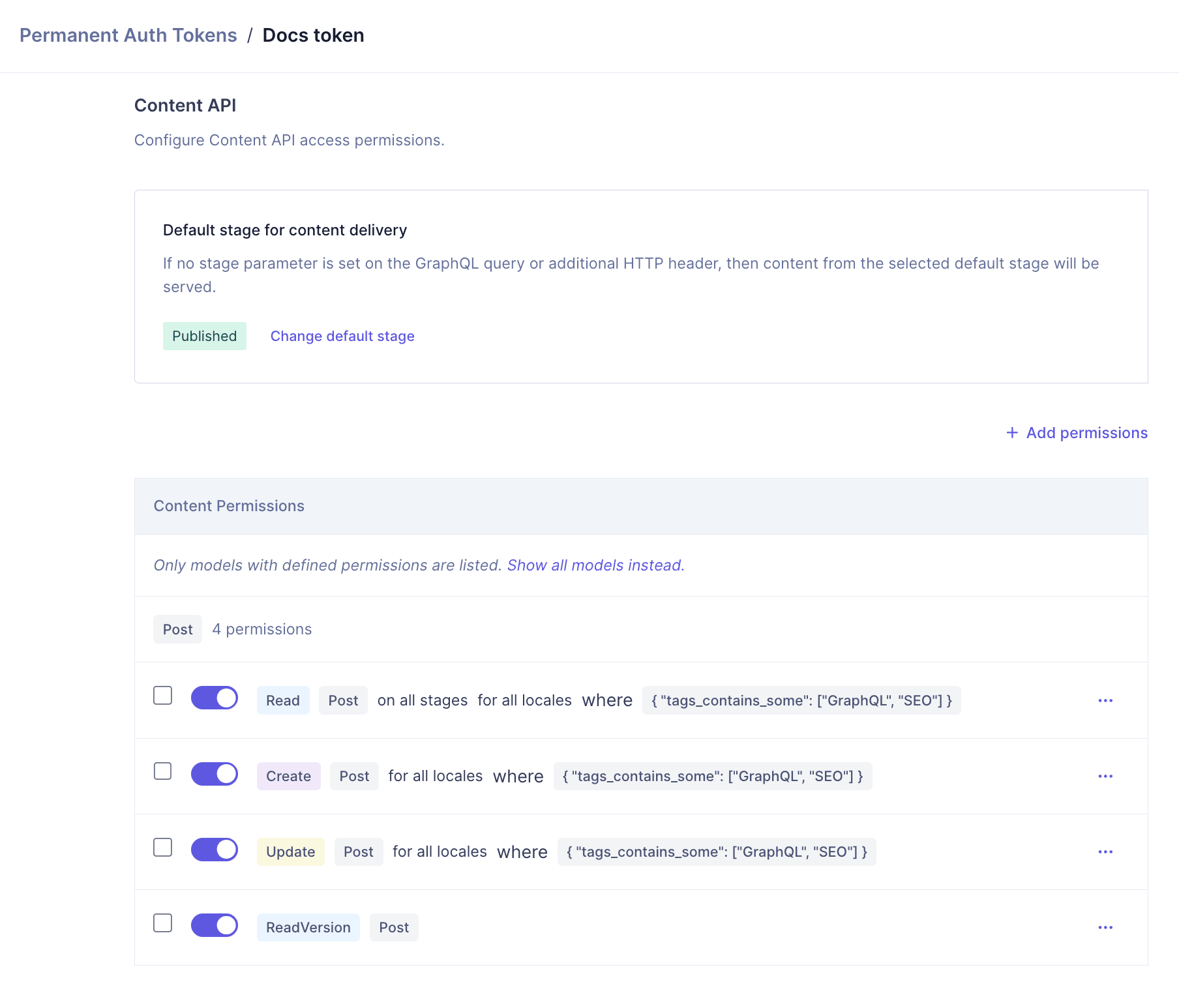Viewport: 1179px width, 1008px height.
Task: Tick the Update permission row checkbox
Action: click(x=163, y=848)
